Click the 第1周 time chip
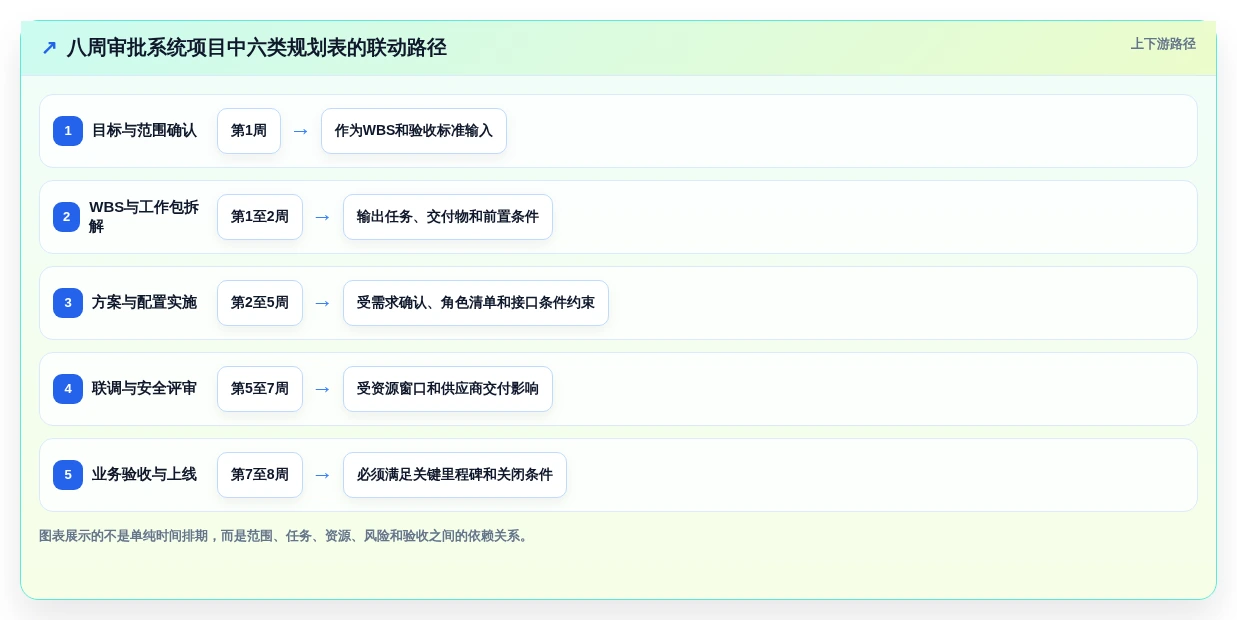Viewport: 1237px width, 620px height. click(249, 131)
